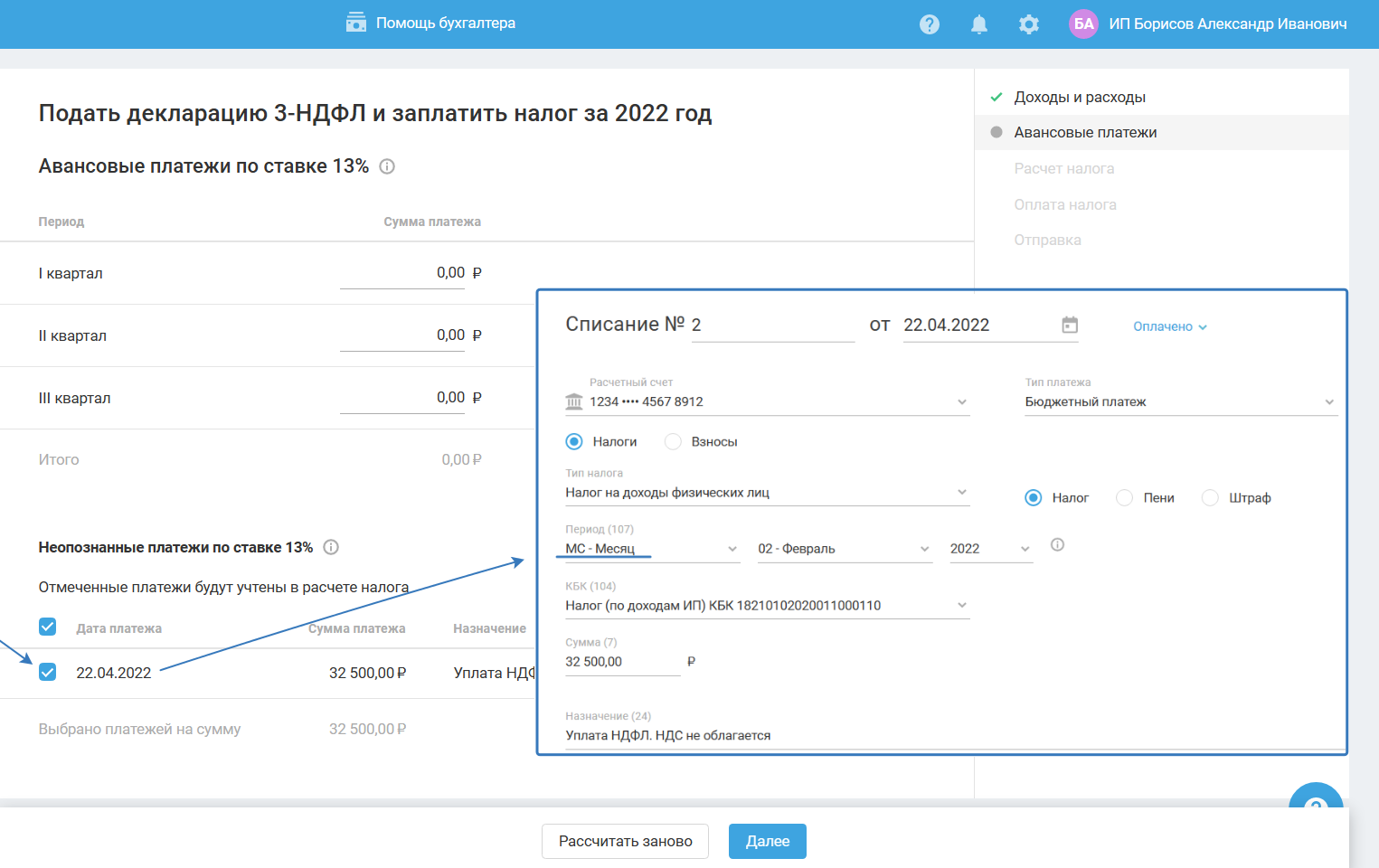Click the Помощь бухгалтера logo icon
The height and width of the screenshot is (868, 1379).
pos(356,23)
